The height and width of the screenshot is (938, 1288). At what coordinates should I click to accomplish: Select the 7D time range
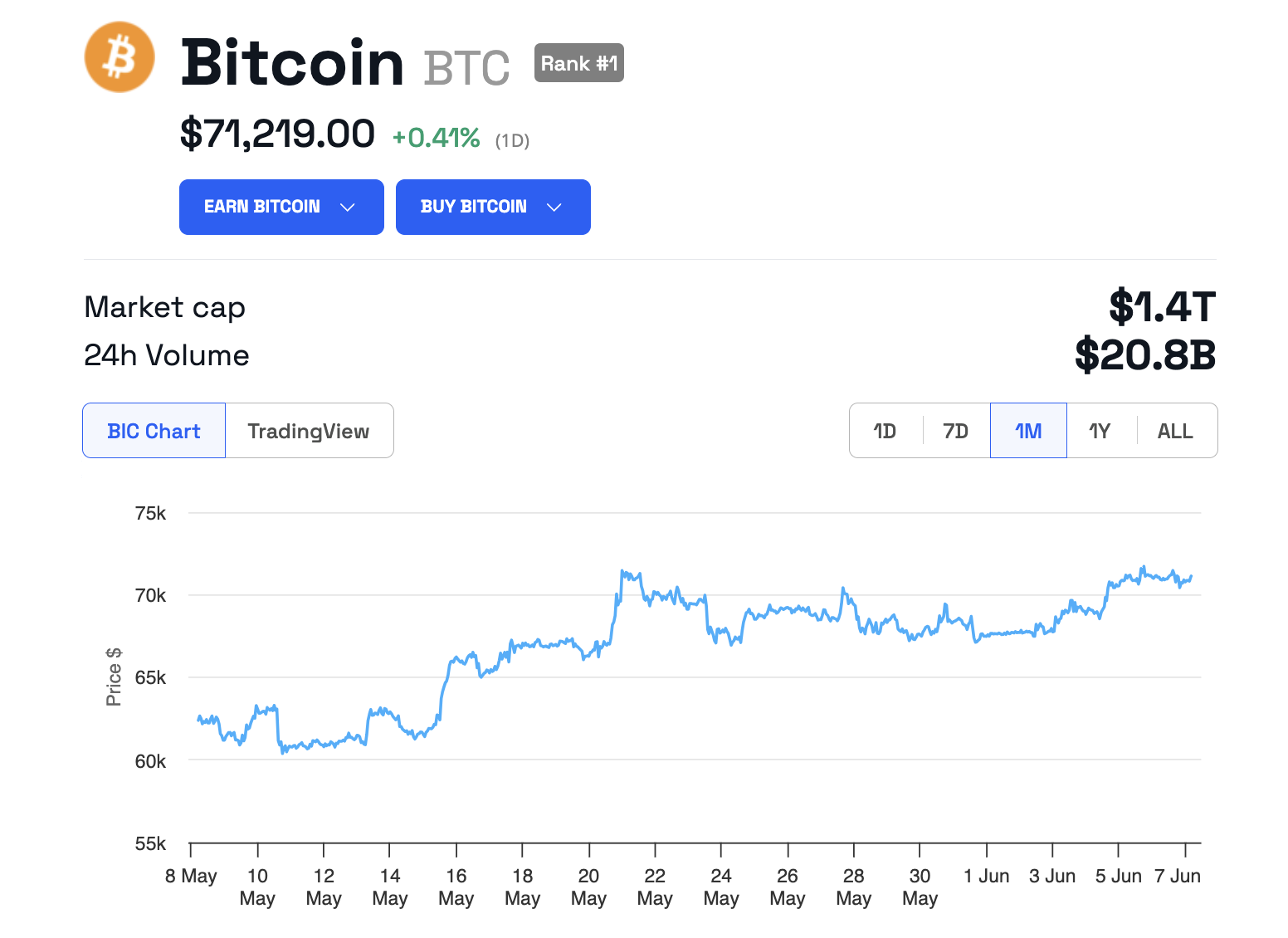[955, 431]
